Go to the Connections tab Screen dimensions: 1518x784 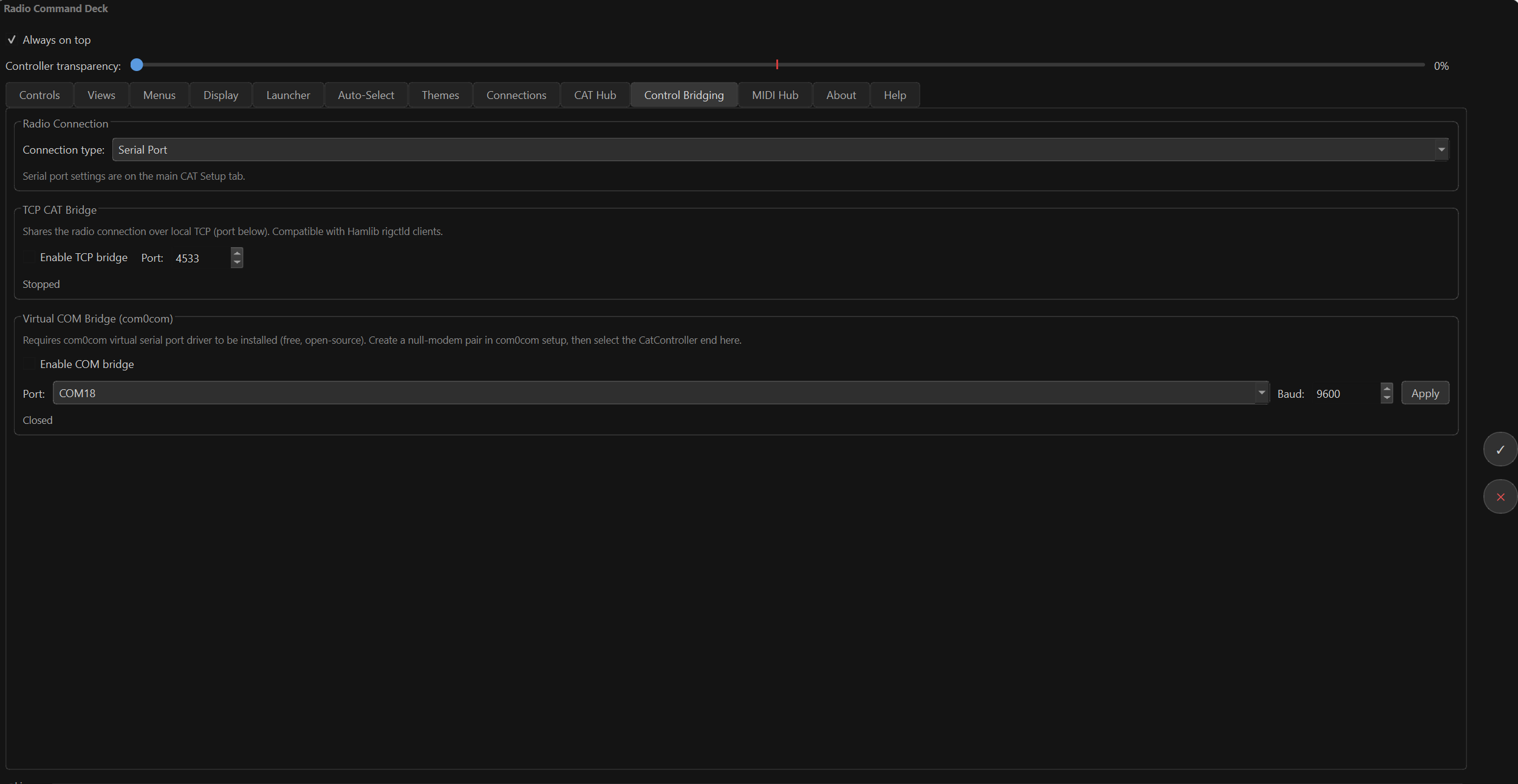tap(516, 95)
